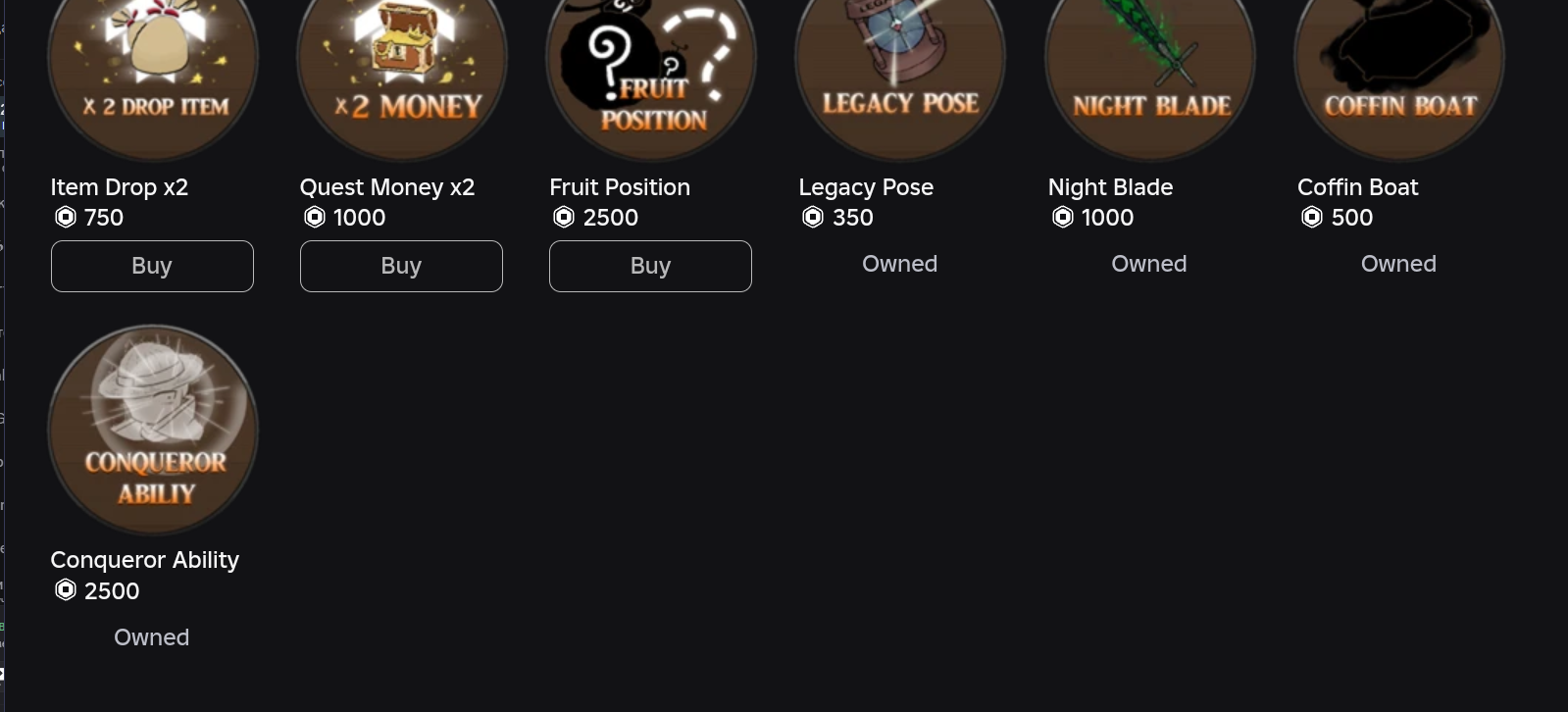Select the Legacy Pose badge icon
Screen dimensions: 1568x712
pyautogui.click(x=900, y=69)
